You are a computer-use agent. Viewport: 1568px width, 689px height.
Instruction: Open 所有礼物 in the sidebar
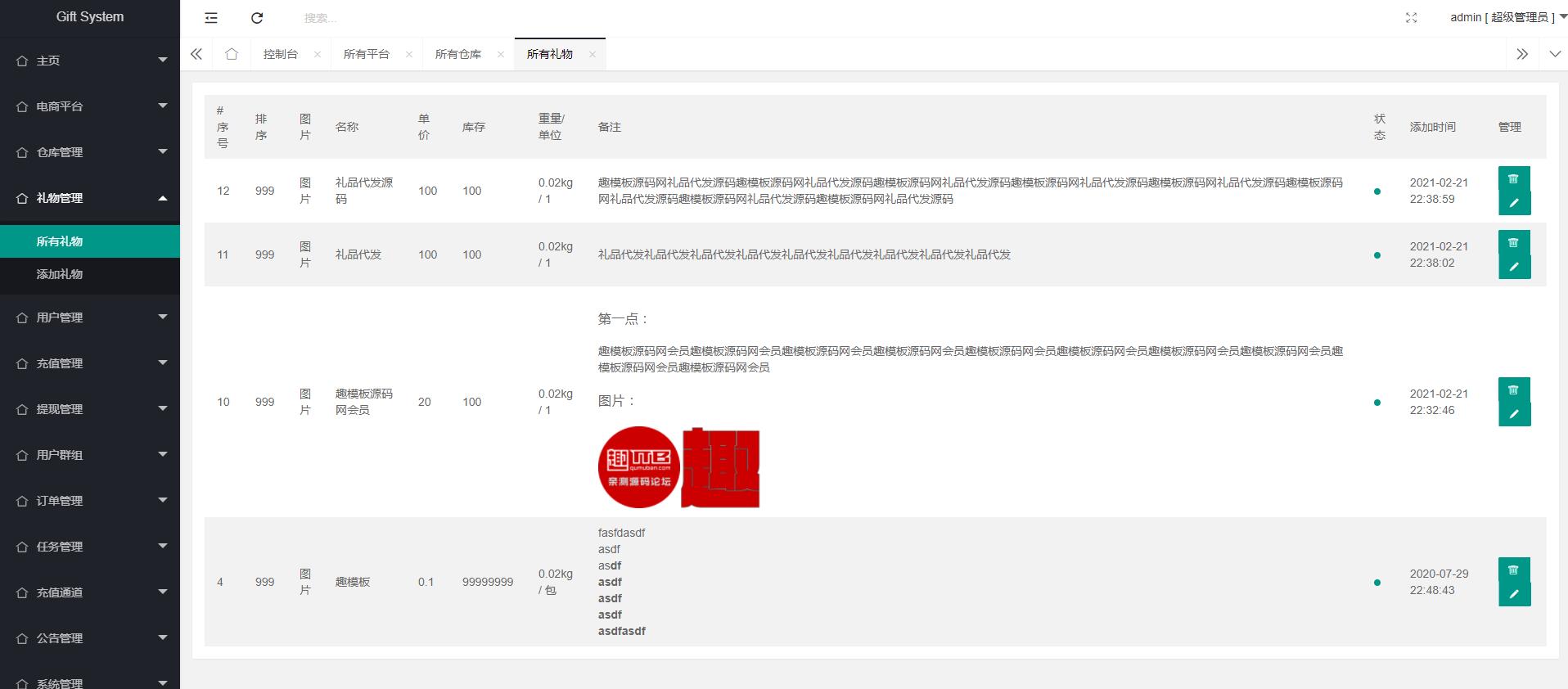(90, 241)
